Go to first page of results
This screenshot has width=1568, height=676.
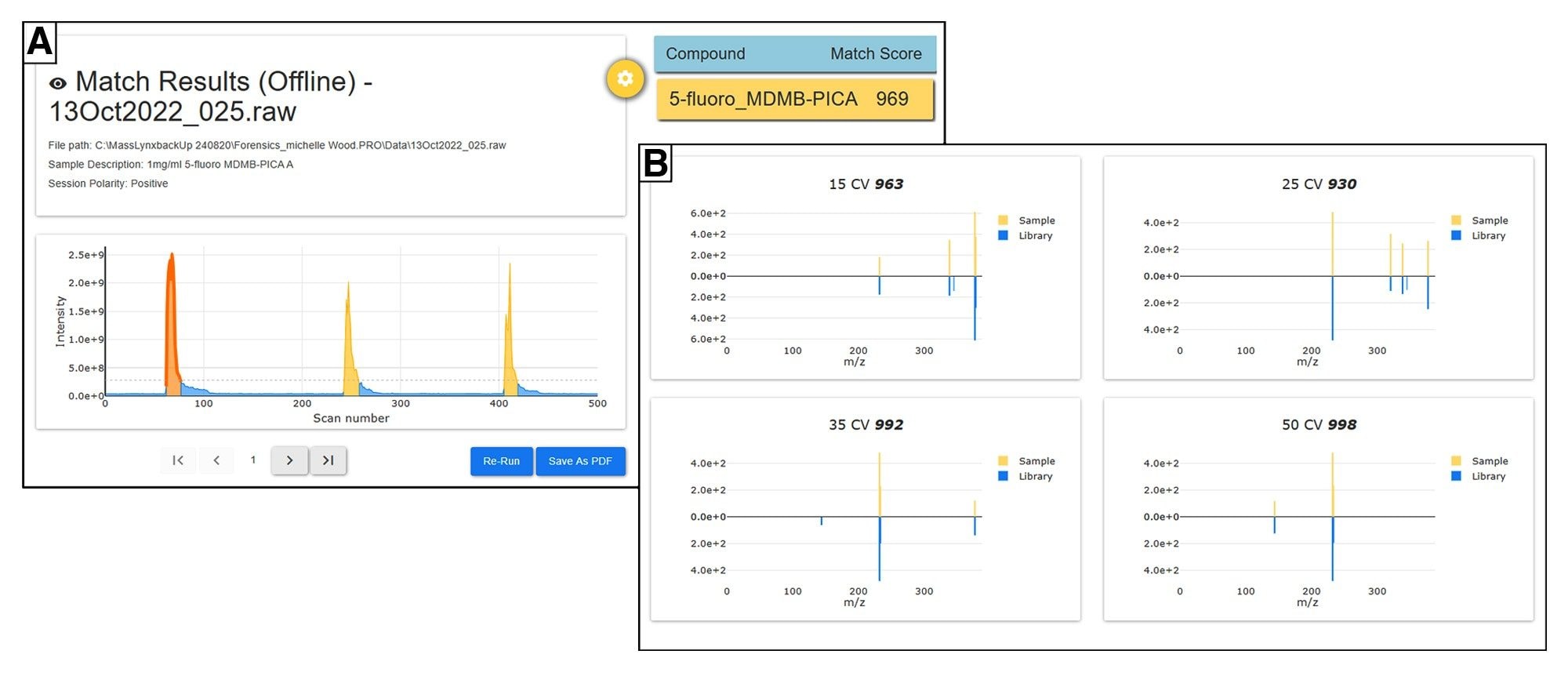pos(178,460)
